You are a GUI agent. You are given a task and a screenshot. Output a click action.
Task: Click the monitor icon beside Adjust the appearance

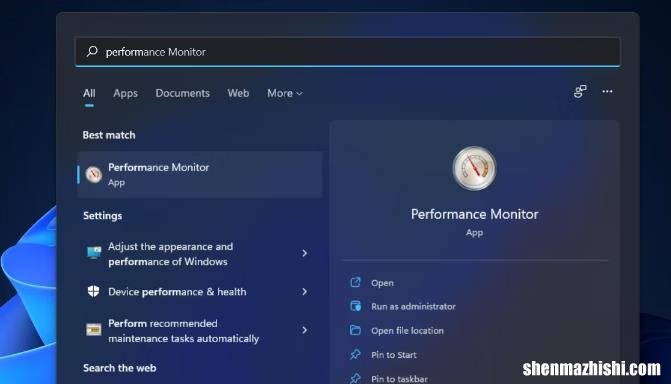94,253
